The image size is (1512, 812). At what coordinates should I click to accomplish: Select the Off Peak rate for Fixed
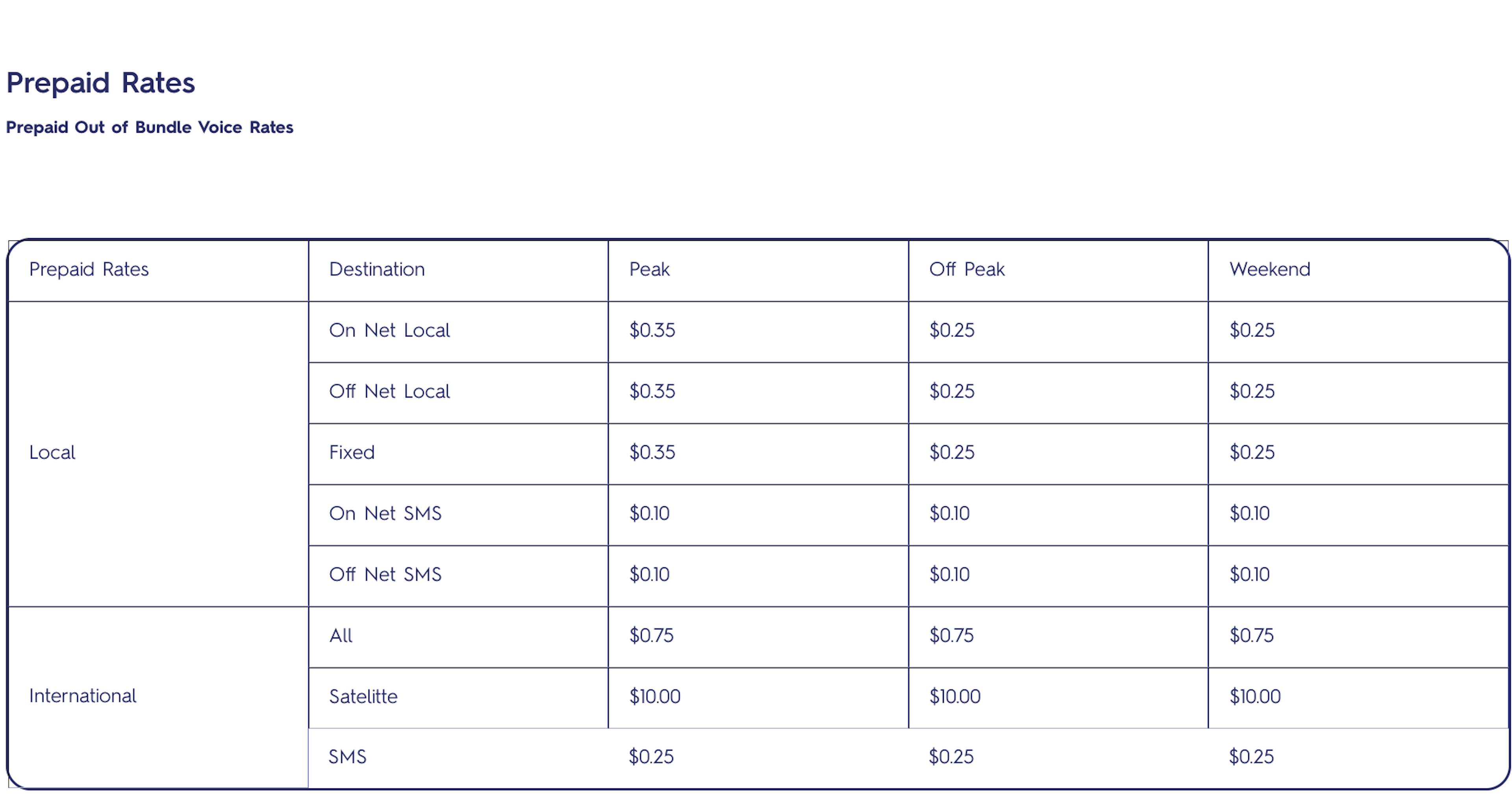coord(952,452)
